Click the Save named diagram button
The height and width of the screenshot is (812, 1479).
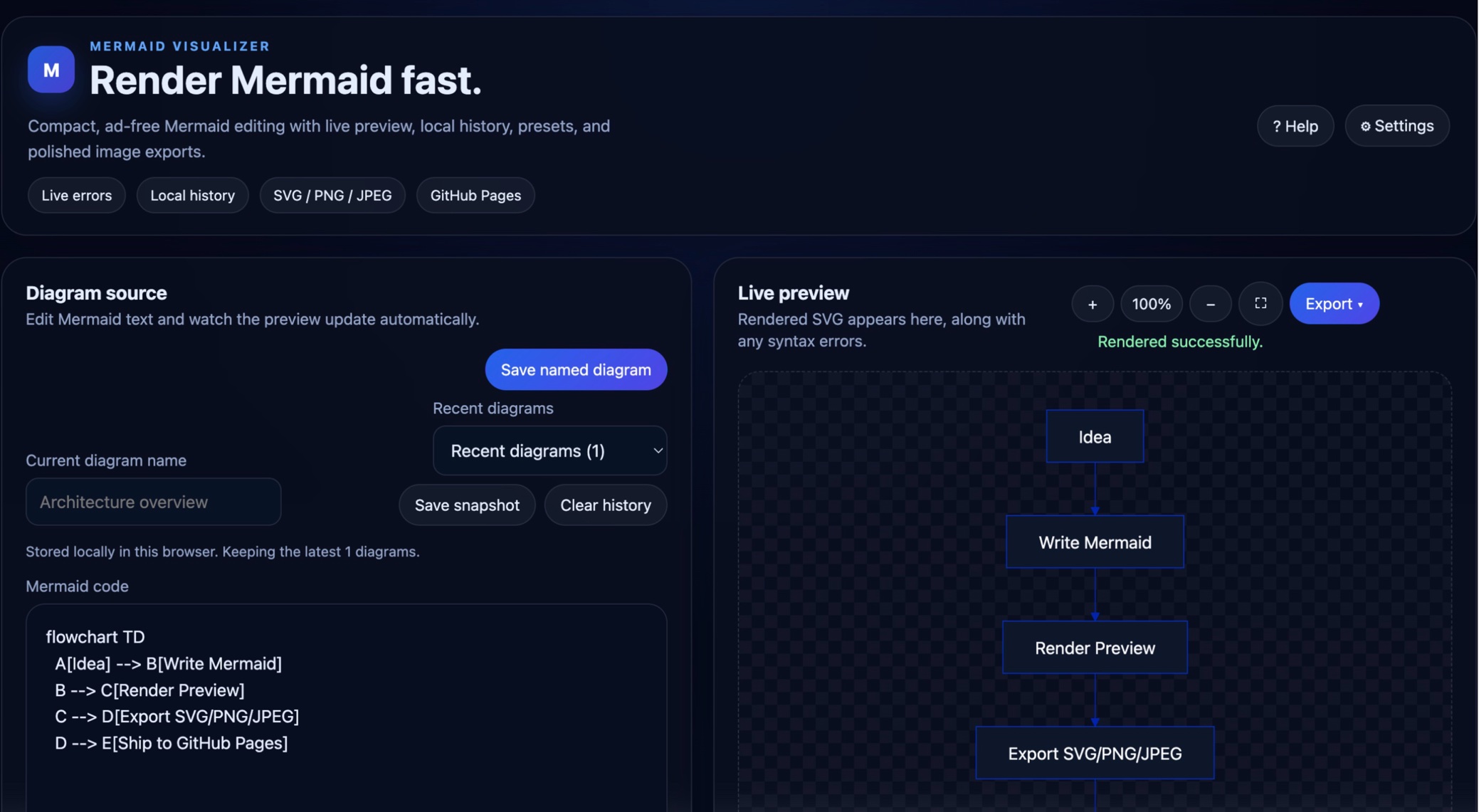pos(575,369)
